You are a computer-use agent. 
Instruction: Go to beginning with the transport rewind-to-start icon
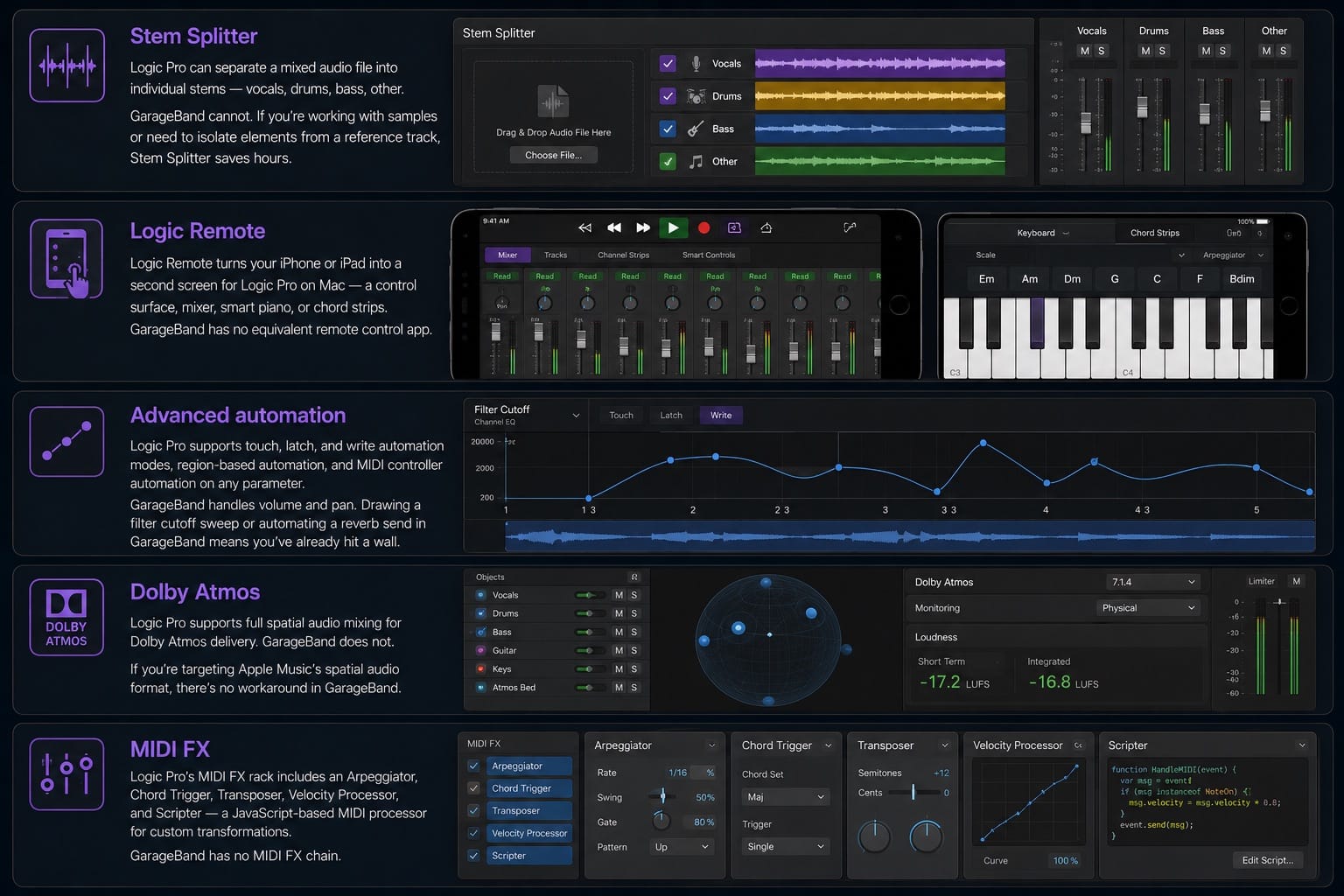click(x=584, y=227)
